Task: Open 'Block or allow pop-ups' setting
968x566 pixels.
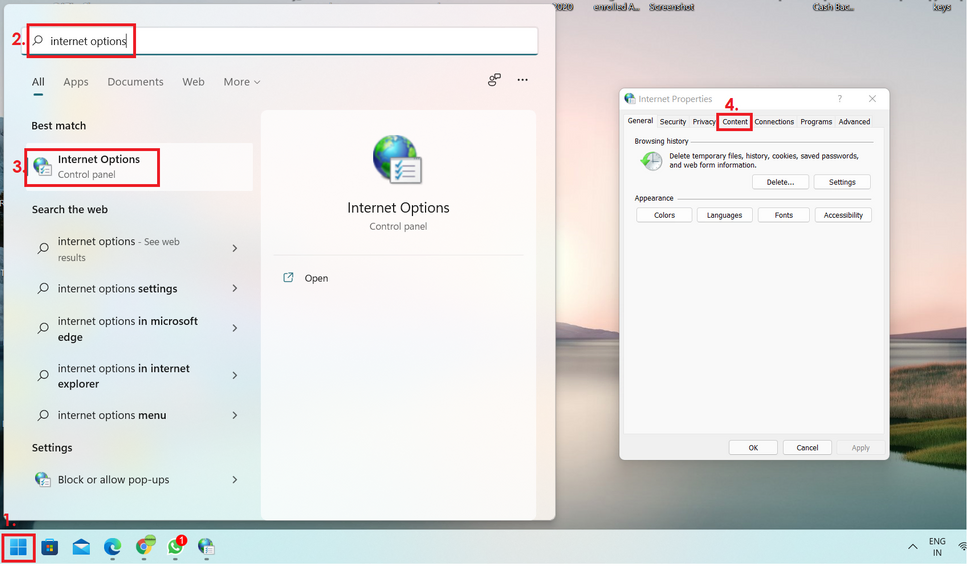Action: pos(114,480)
